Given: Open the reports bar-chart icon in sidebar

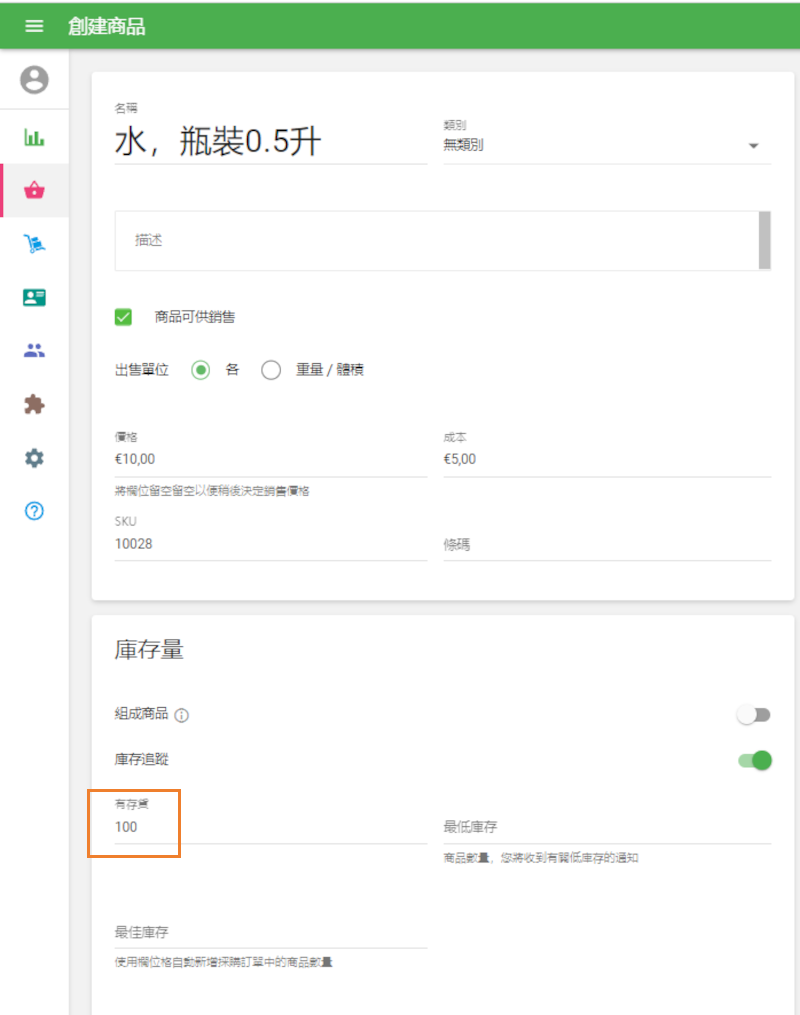Looking at the screenshot, I should tap(34, 137).
